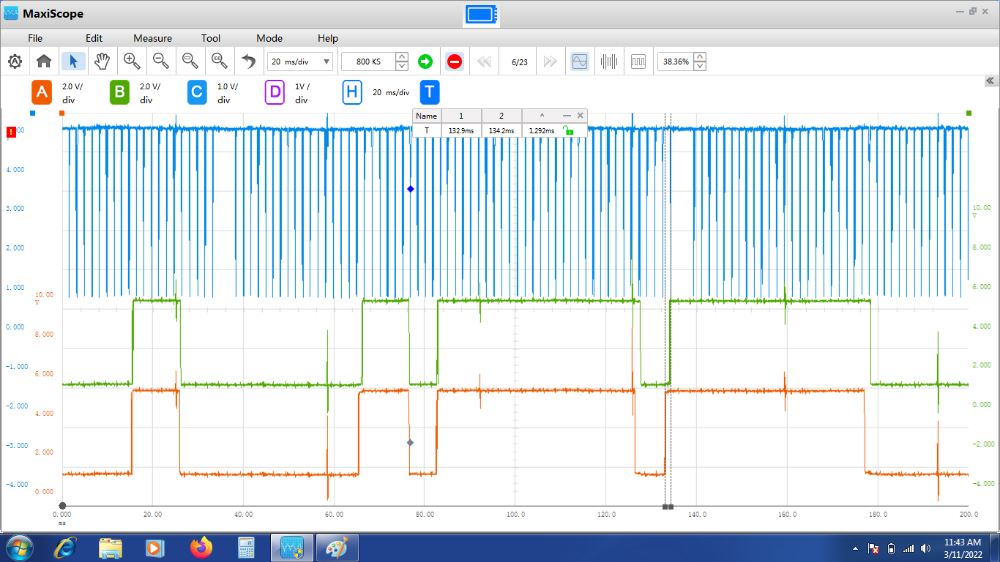The height and width of the screenshot is (562, 1000).
Task: Click the blue T trigger button
Action: pos(429,93)
